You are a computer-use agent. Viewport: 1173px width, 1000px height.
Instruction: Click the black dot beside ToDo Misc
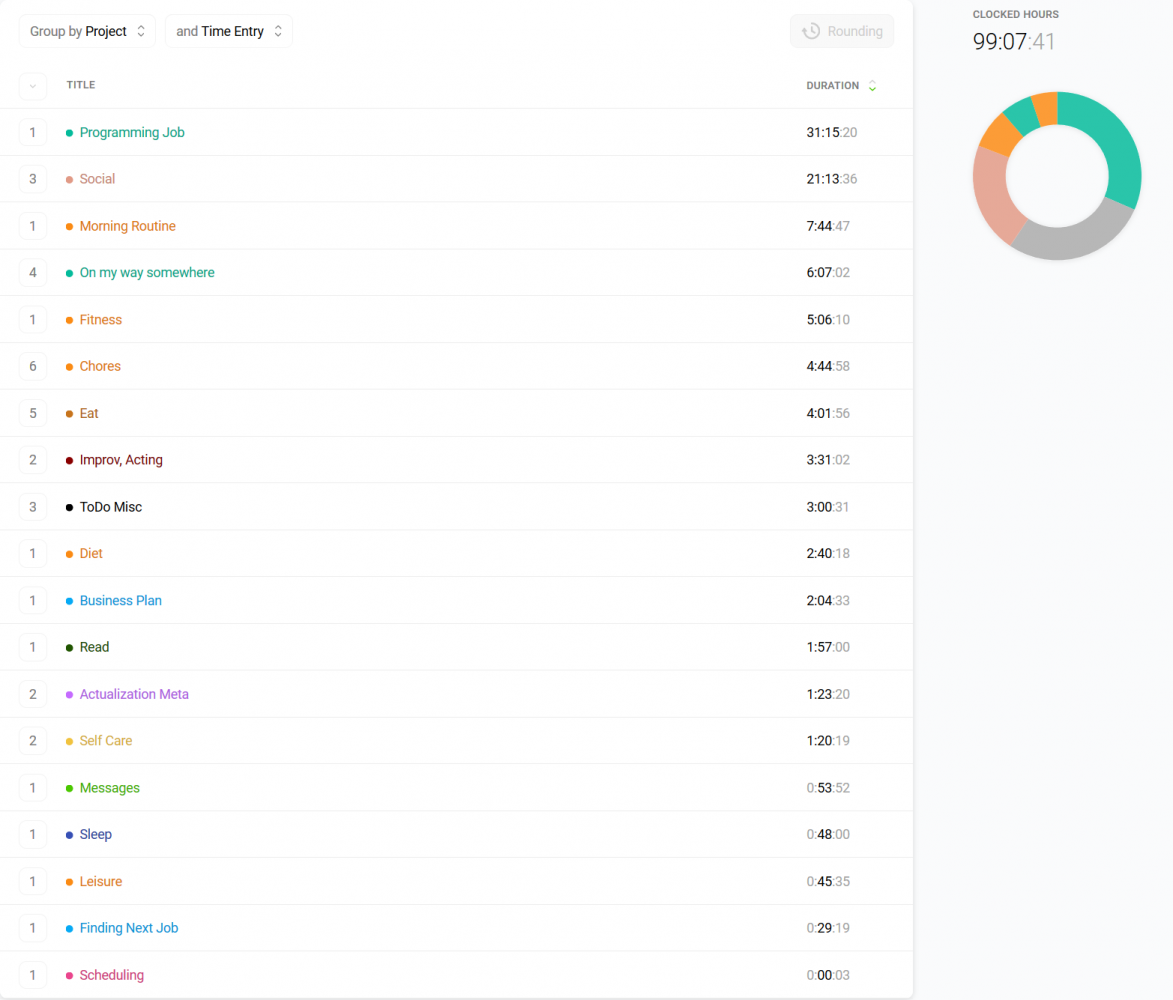point(69,508)
